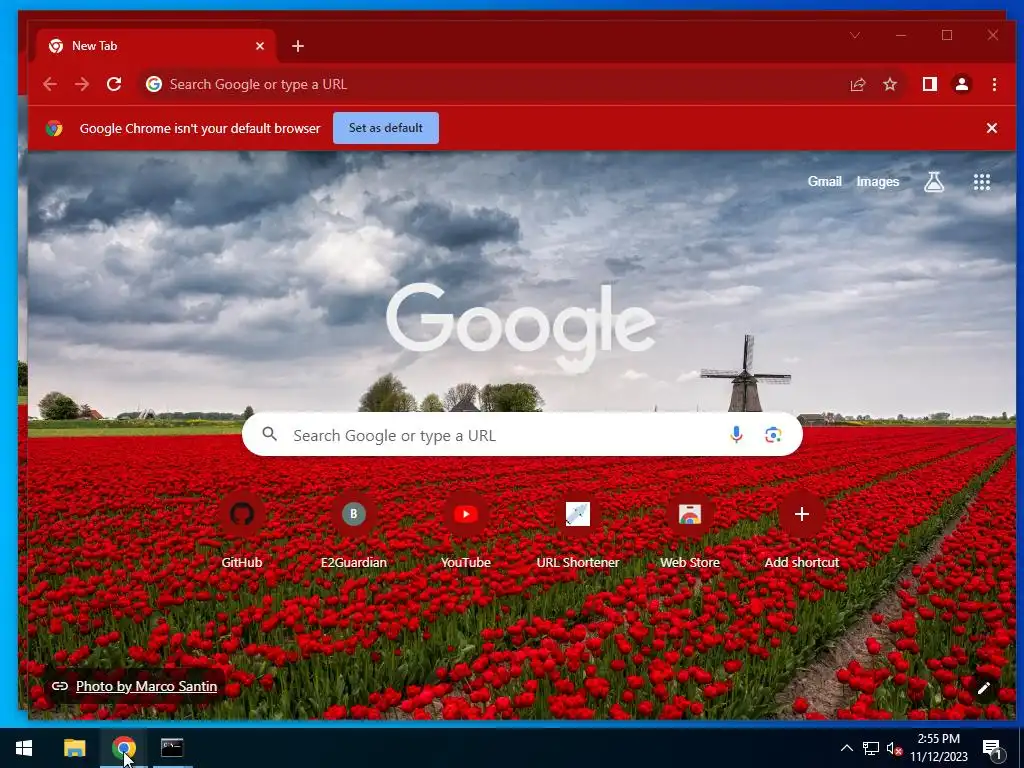Open the notification center icon
The image size is (1024, 768).
(x=993, y=748)
